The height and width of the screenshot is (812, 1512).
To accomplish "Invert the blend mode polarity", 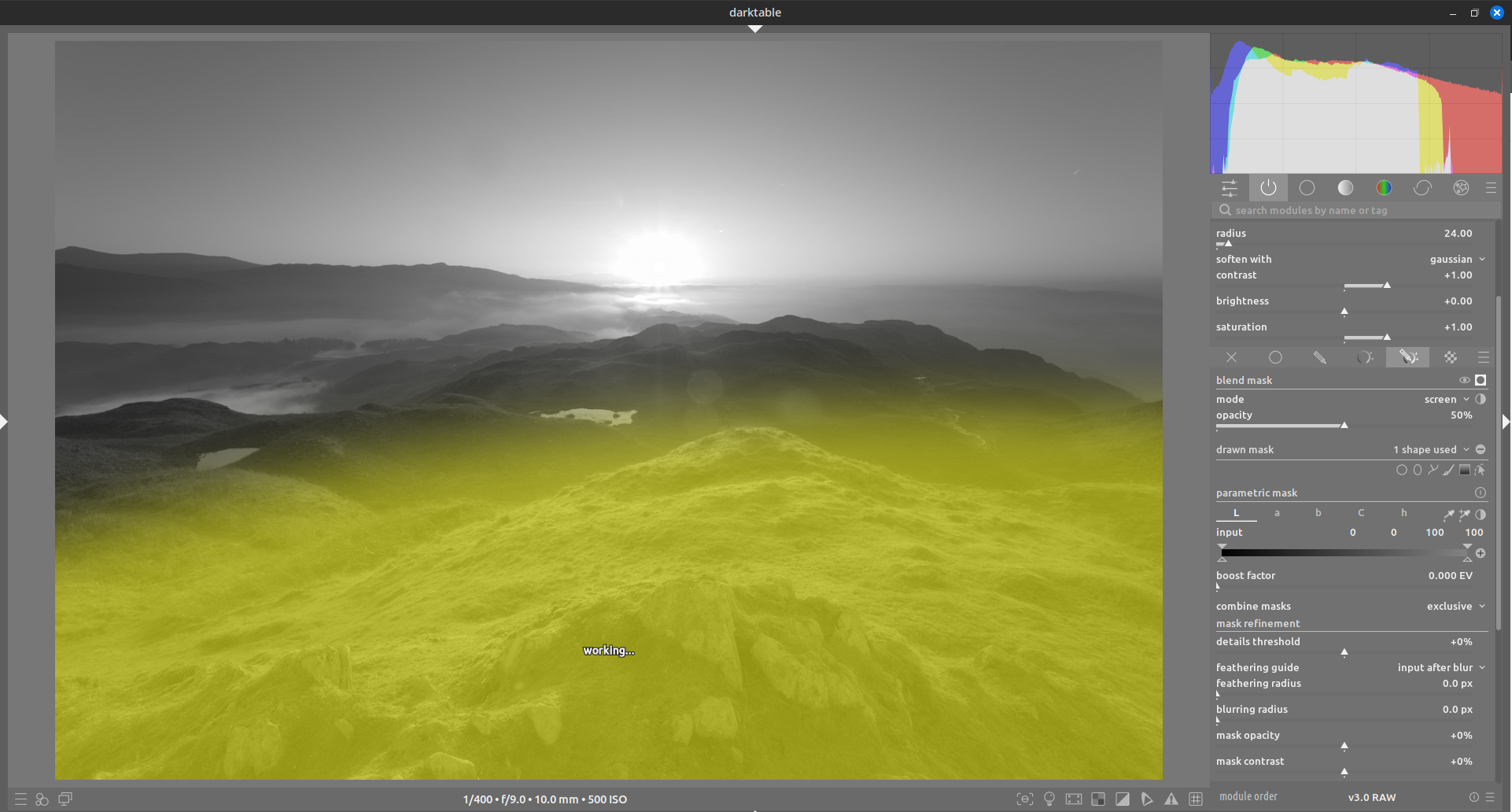I will point(1481,399).
